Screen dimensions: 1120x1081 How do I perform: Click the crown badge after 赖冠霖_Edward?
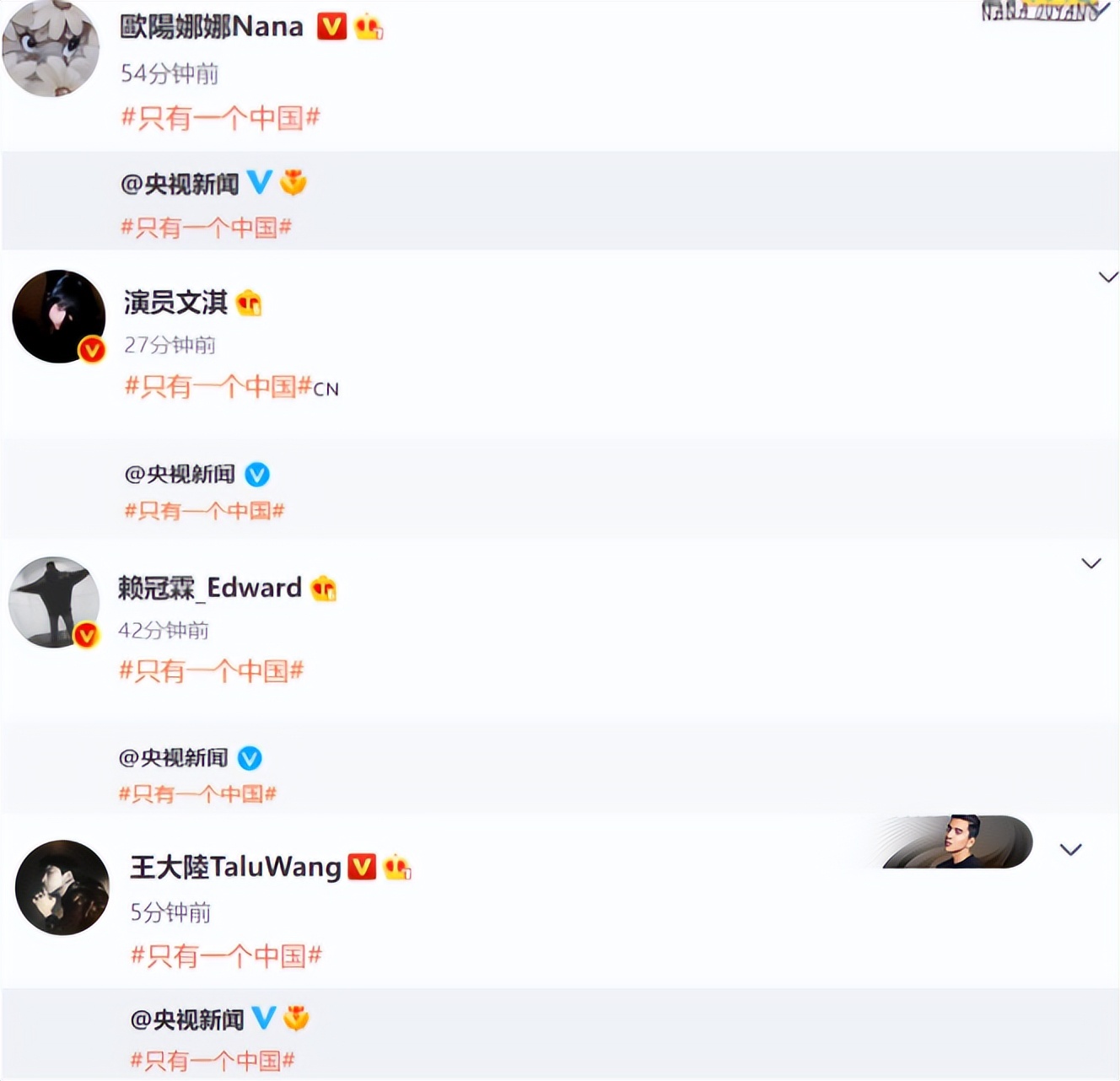[324, 588]
